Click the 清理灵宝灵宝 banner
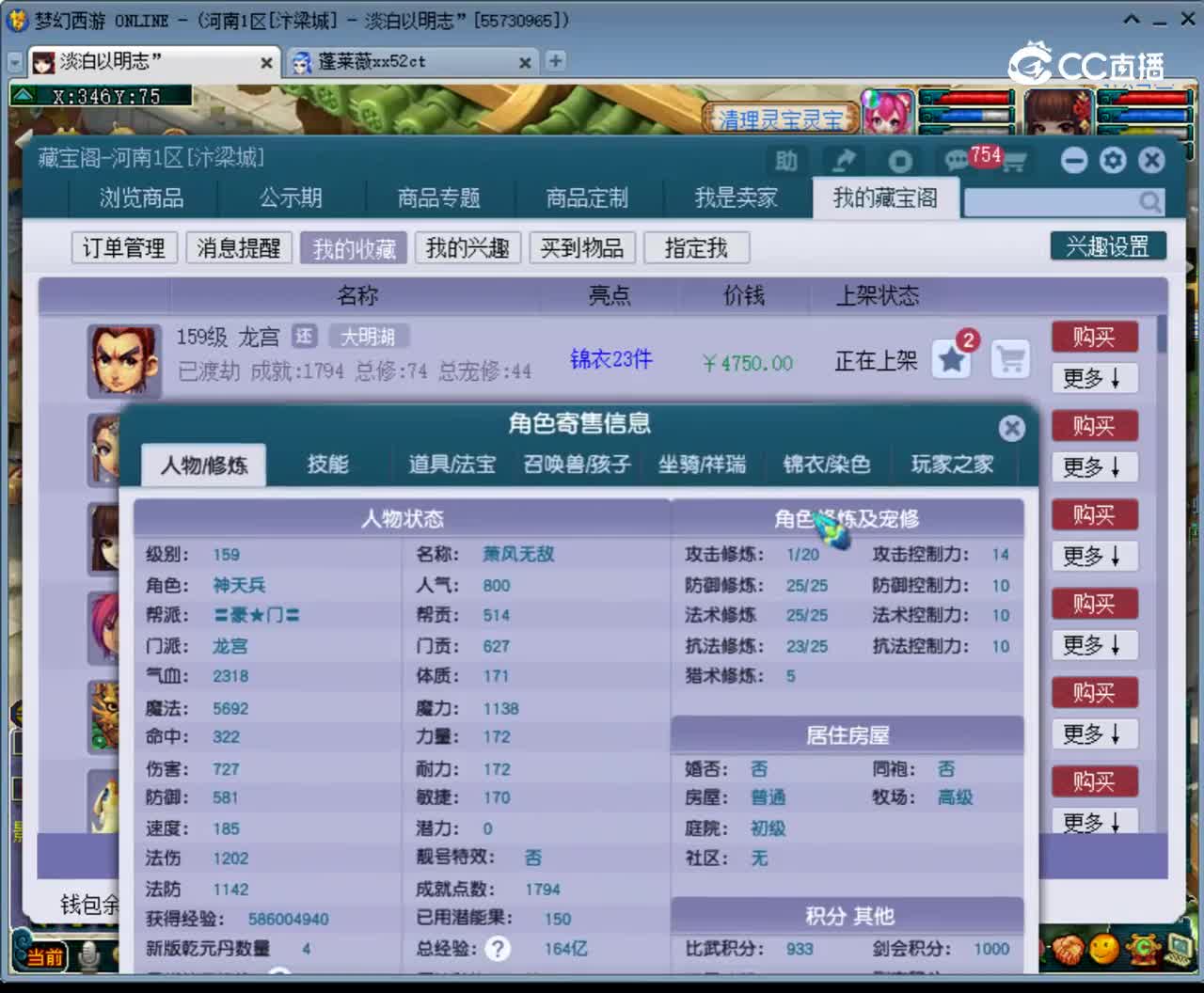Screen dimensions: 1204x993 point(781,119)
